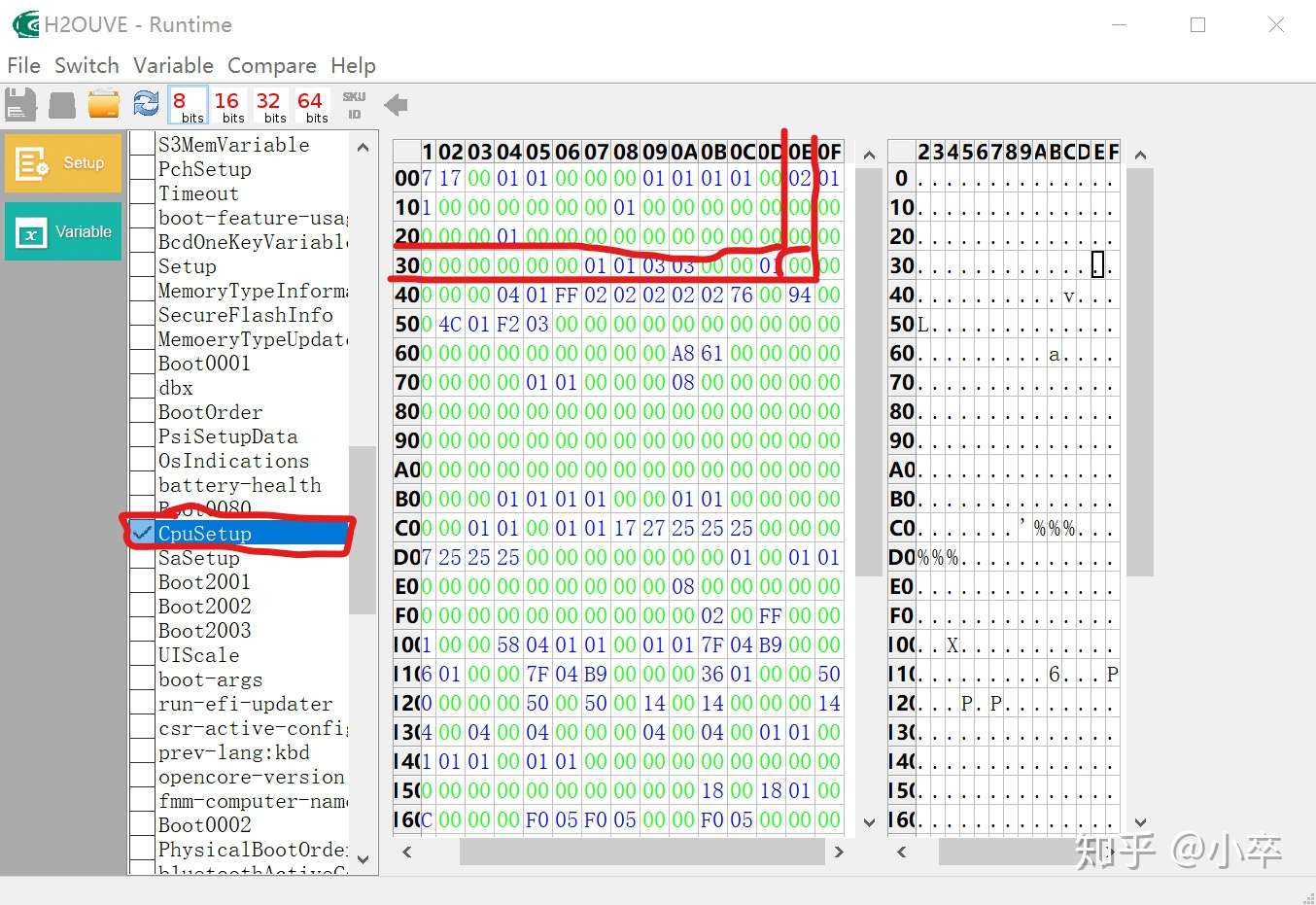Open the File menu

[x=24, y=65]
